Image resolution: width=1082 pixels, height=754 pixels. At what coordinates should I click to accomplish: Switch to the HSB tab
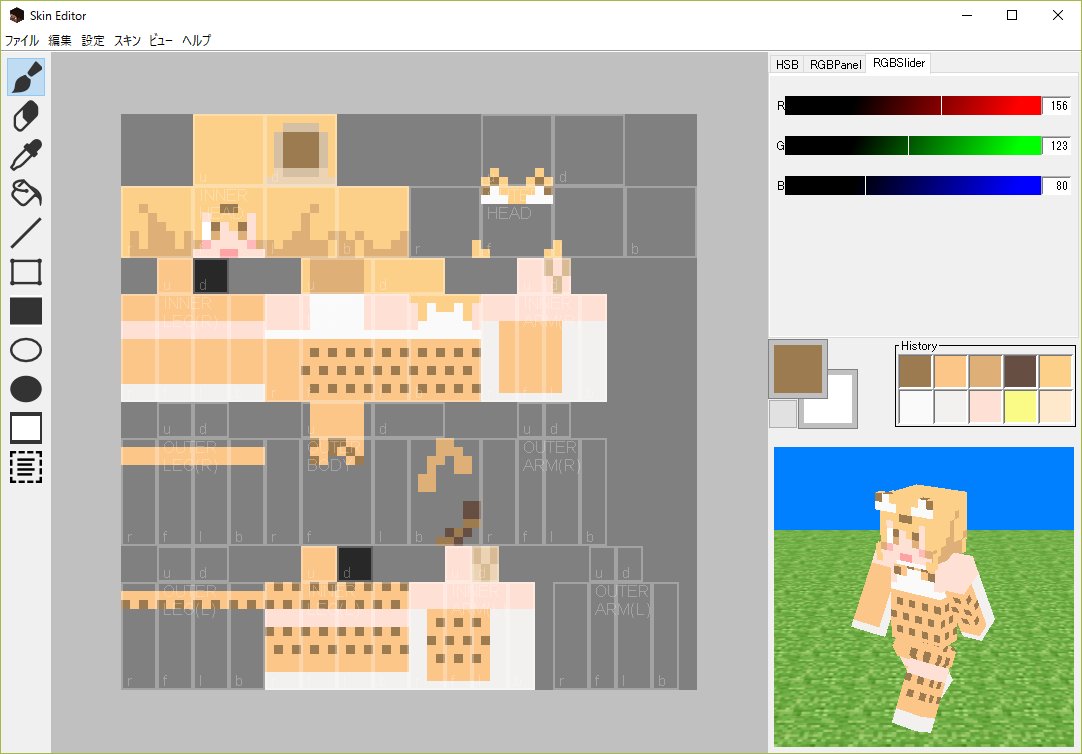787,63
